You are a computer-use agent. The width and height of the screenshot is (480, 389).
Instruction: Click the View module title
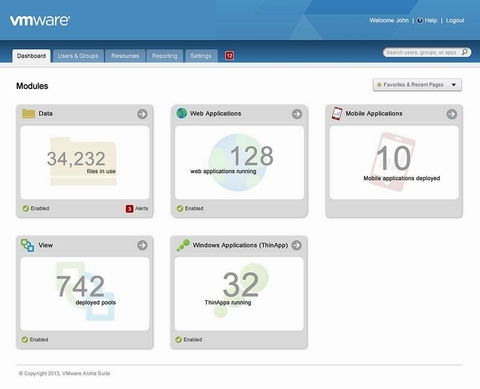(x=45, y=245)
